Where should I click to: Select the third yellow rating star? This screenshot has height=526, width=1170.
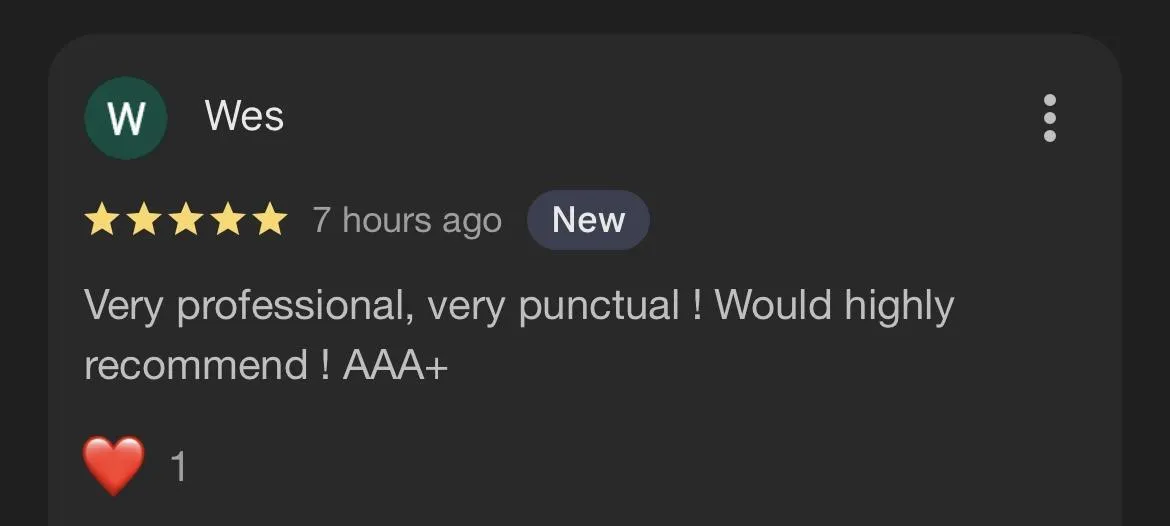[x=186, y=220]
